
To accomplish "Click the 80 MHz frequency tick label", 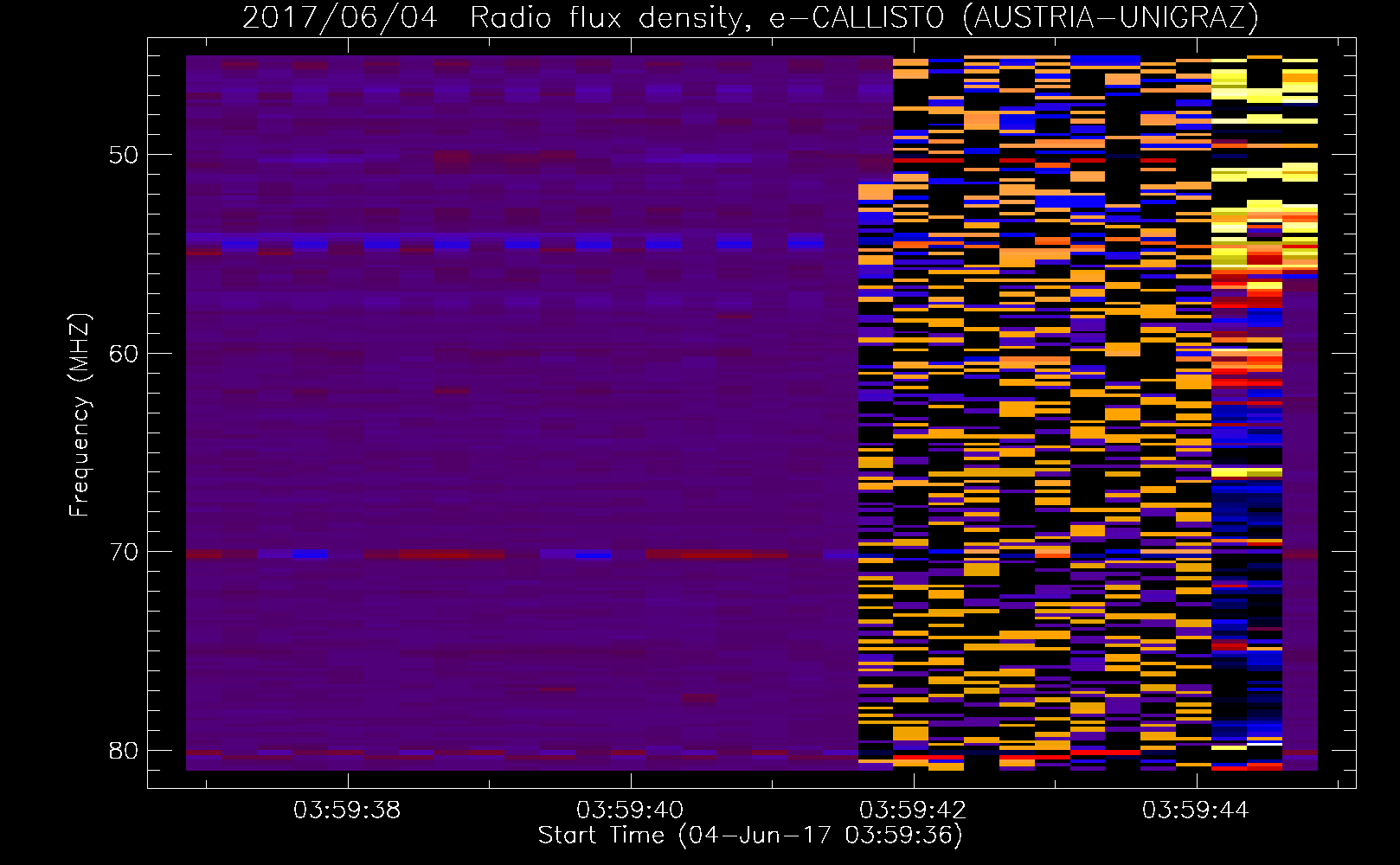I will pyautogui.click(x=123, y=751).
